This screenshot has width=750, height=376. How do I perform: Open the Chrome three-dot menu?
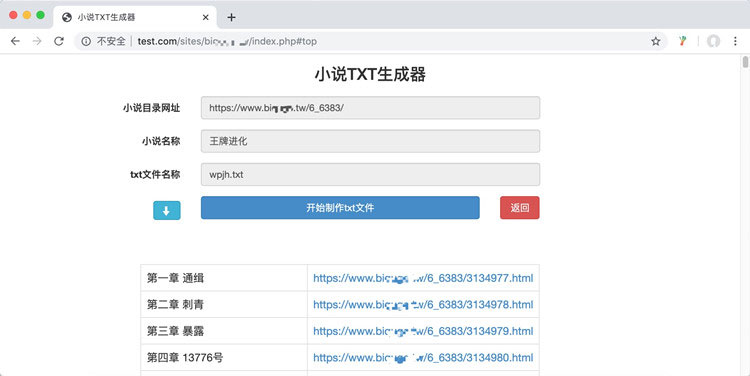(x=735, y=42)
